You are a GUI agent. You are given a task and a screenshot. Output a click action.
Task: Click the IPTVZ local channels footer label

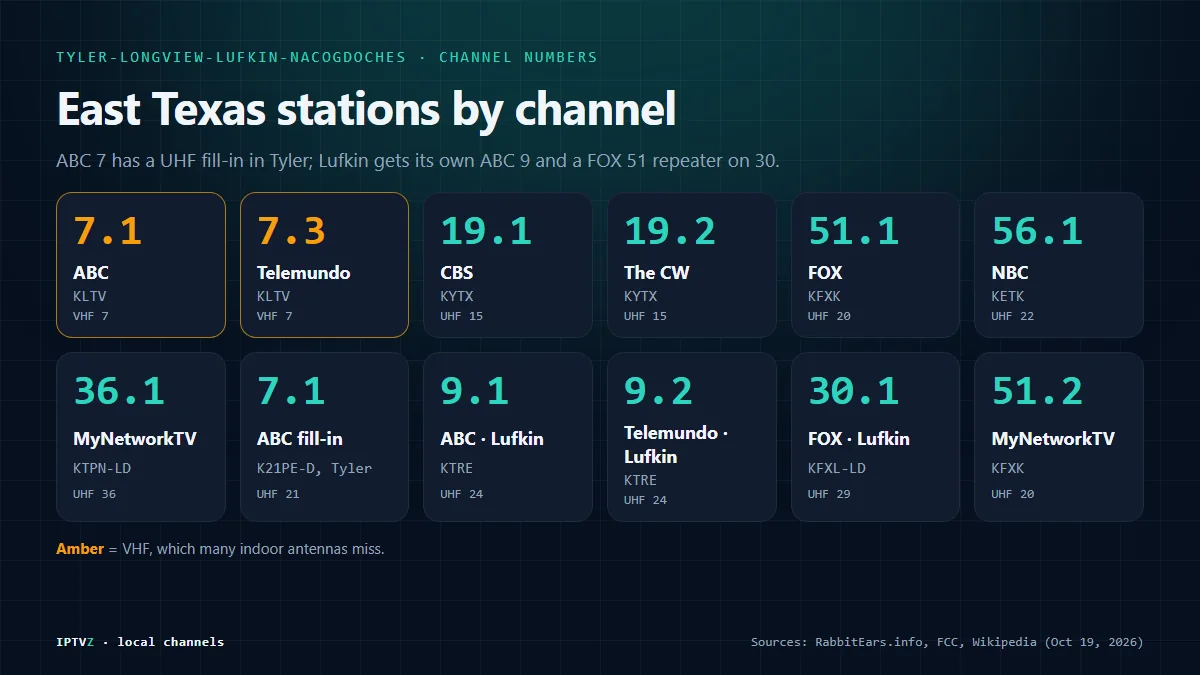coord(140,642)
